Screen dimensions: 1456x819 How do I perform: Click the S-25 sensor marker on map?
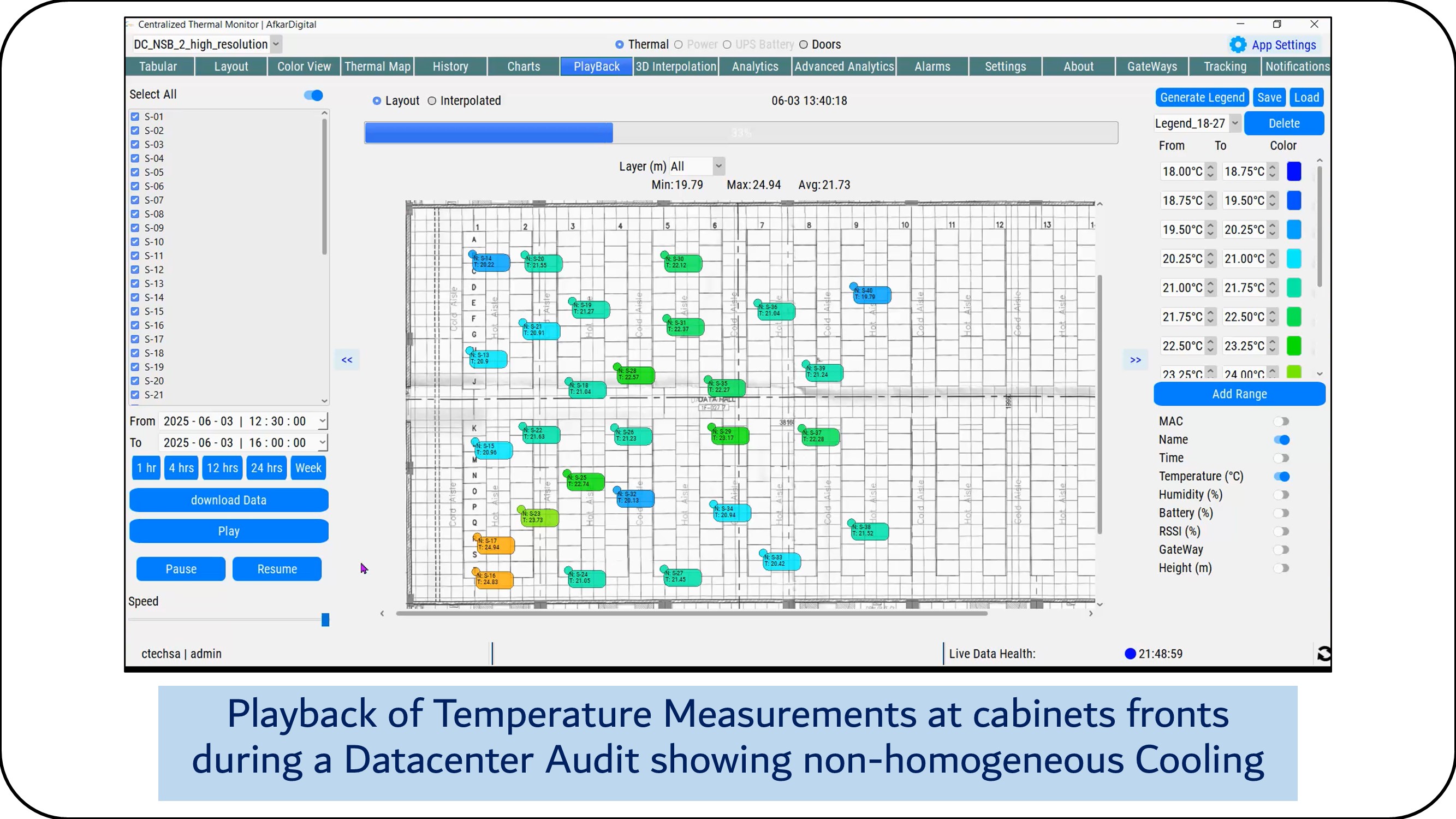pos(585,480)
